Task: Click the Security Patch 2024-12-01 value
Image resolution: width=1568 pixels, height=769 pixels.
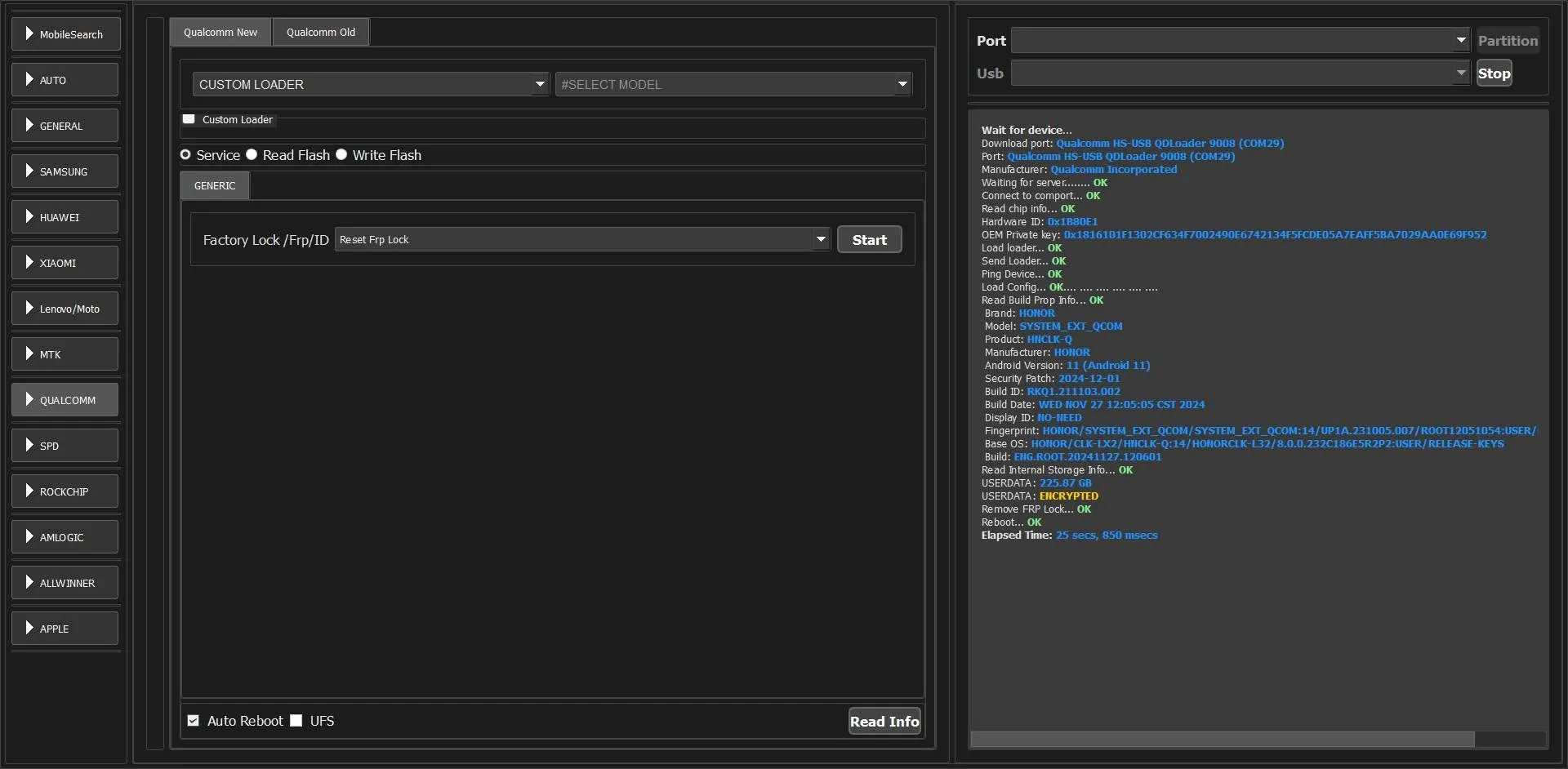Action: pyautogui.click(x=1089, y=378)
